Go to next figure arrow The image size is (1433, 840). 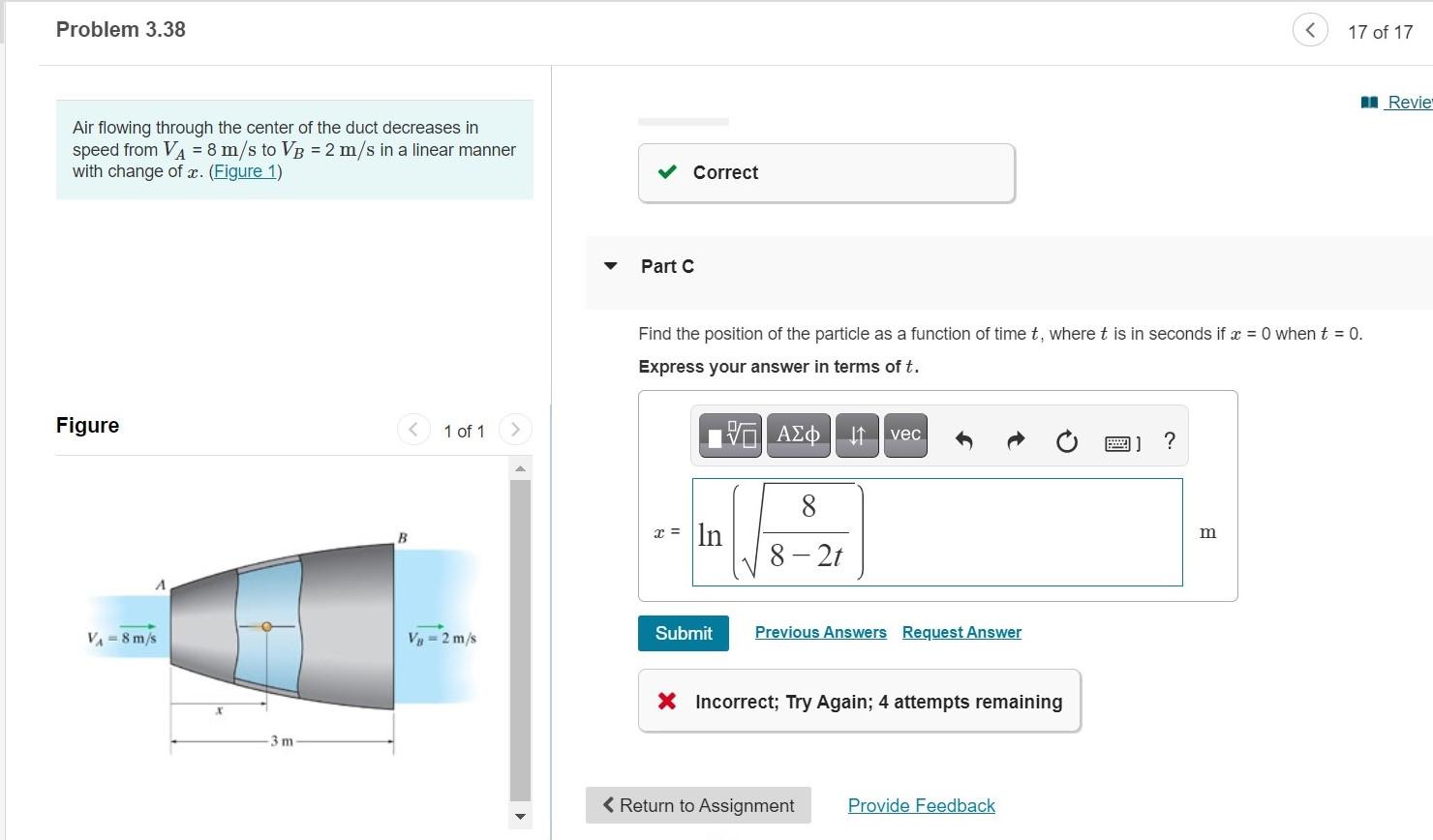tap(515, 430)
